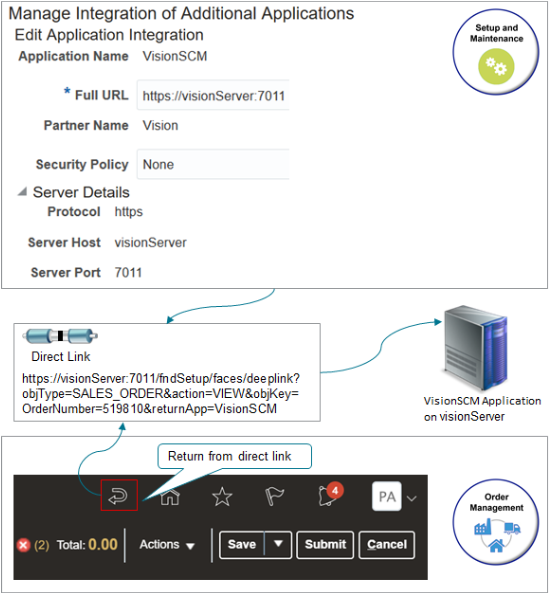Click the Setup and Maintenance gear icon
This screenshot has width=554, height=594.
(496, 67)
